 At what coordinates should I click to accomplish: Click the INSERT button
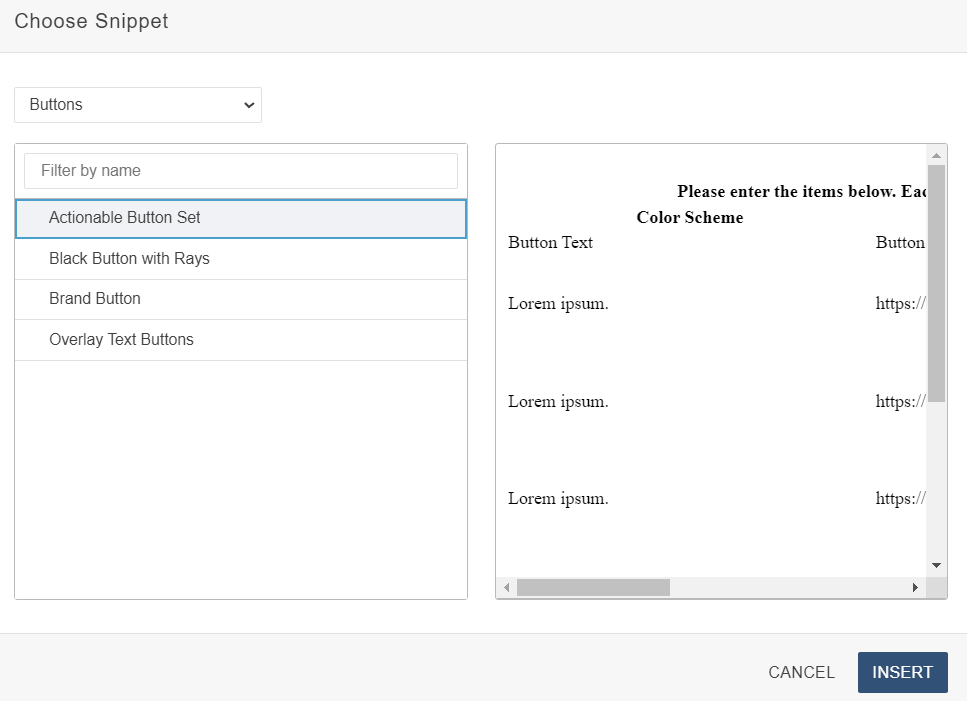tap(902, 672)
